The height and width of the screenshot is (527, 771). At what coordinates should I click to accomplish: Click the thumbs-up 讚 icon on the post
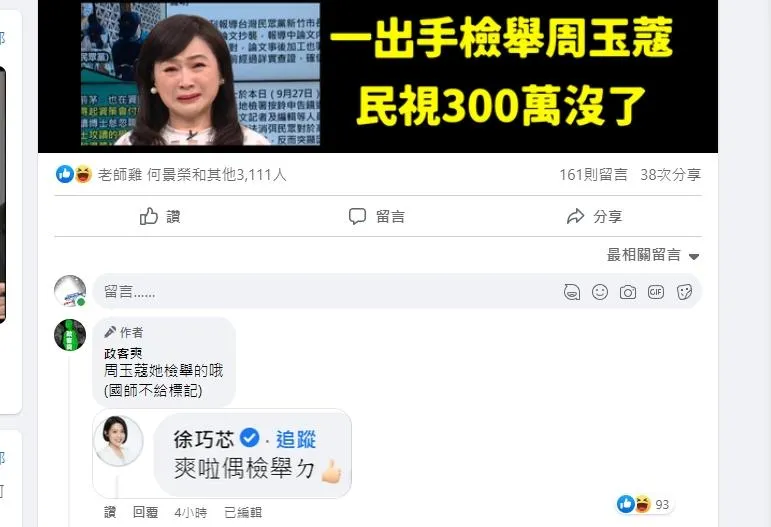pos(148,216)
